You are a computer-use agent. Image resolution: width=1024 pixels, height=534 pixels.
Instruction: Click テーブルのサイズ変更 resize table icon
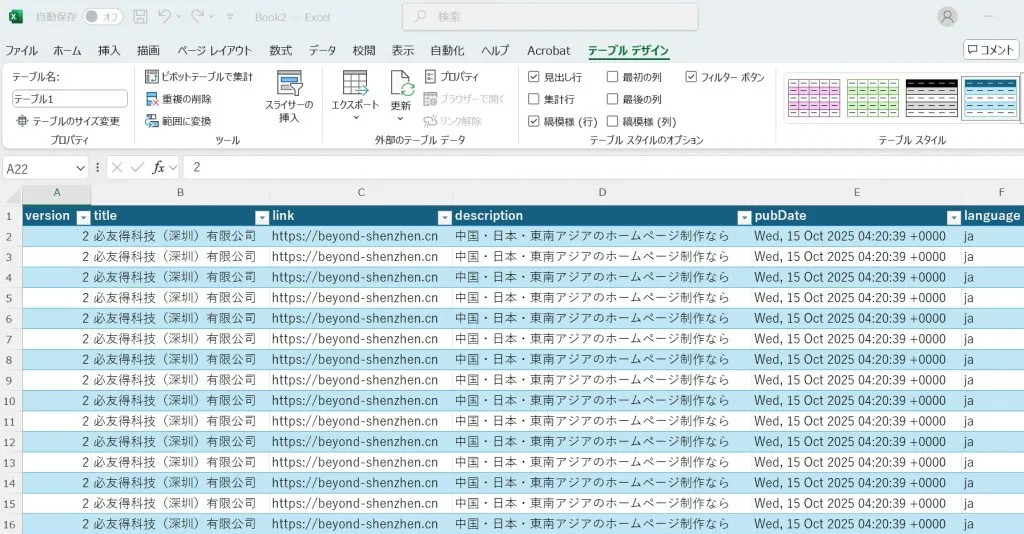[x=22, y=121]
